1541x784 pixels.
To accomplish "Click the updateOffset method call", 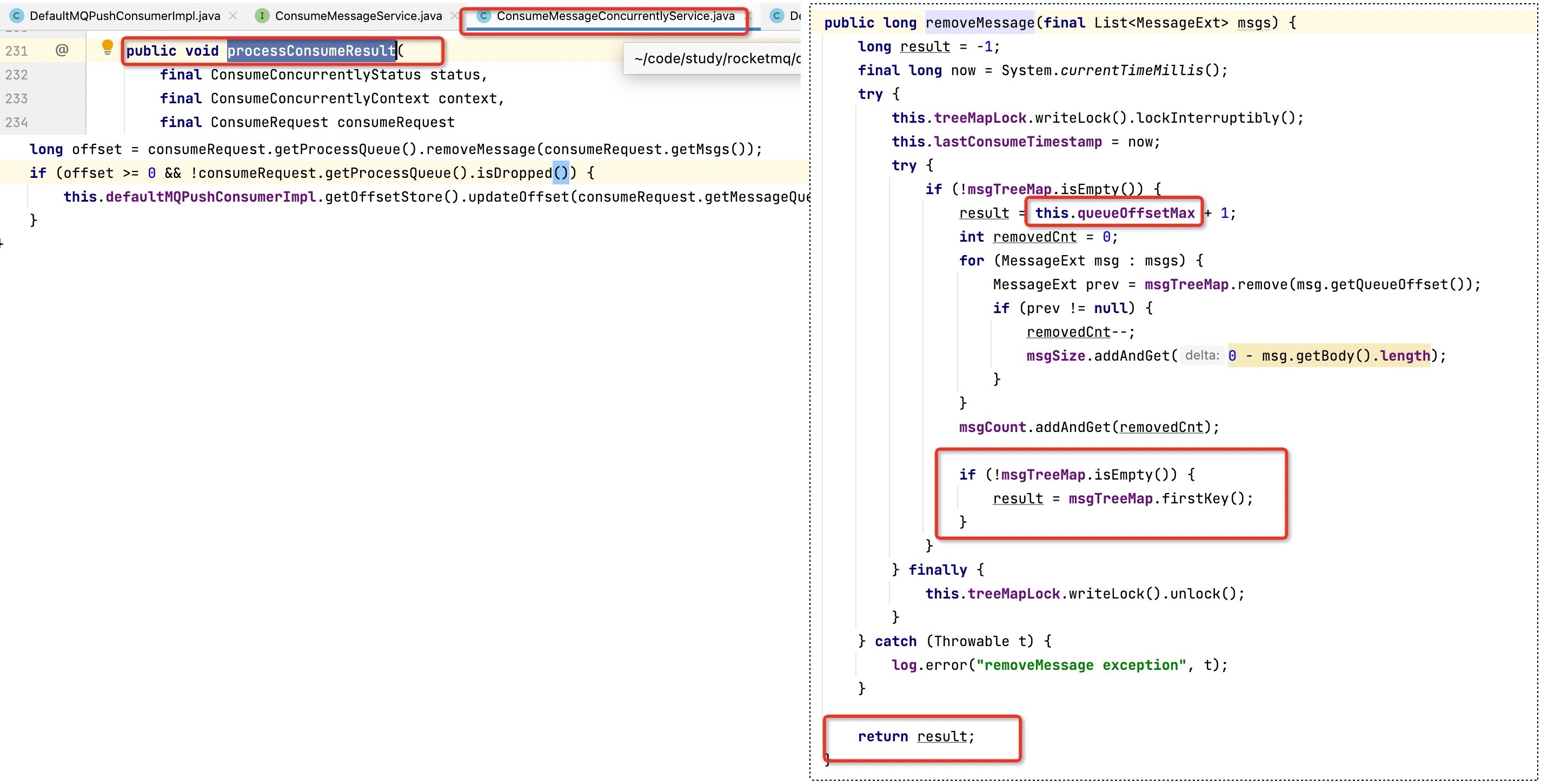I will [518, 197].
